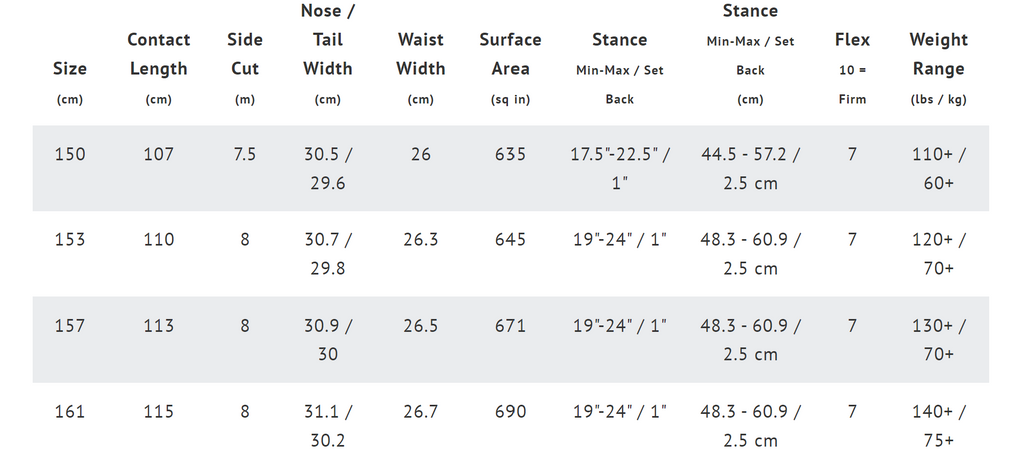This screenshot has width=1024, height=460.
Task: Select the 26.7 waist width value
Action: pyautogui.click(x=421, y=412)
